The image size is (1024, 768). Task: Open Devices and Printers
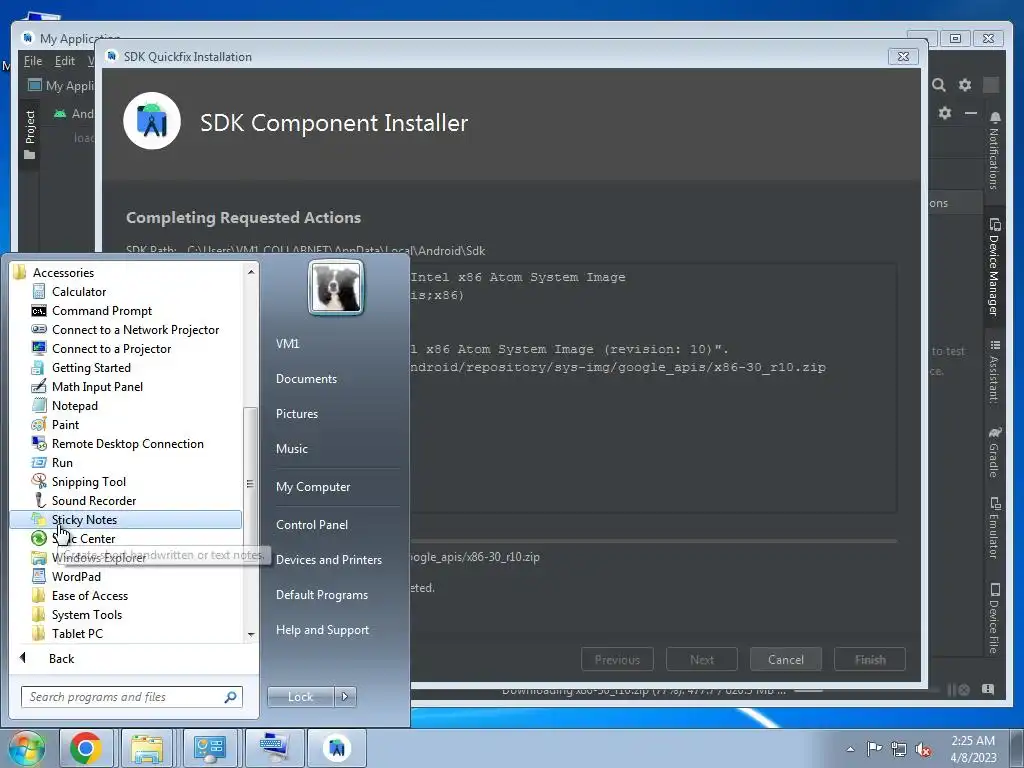(x=328, y=560)
